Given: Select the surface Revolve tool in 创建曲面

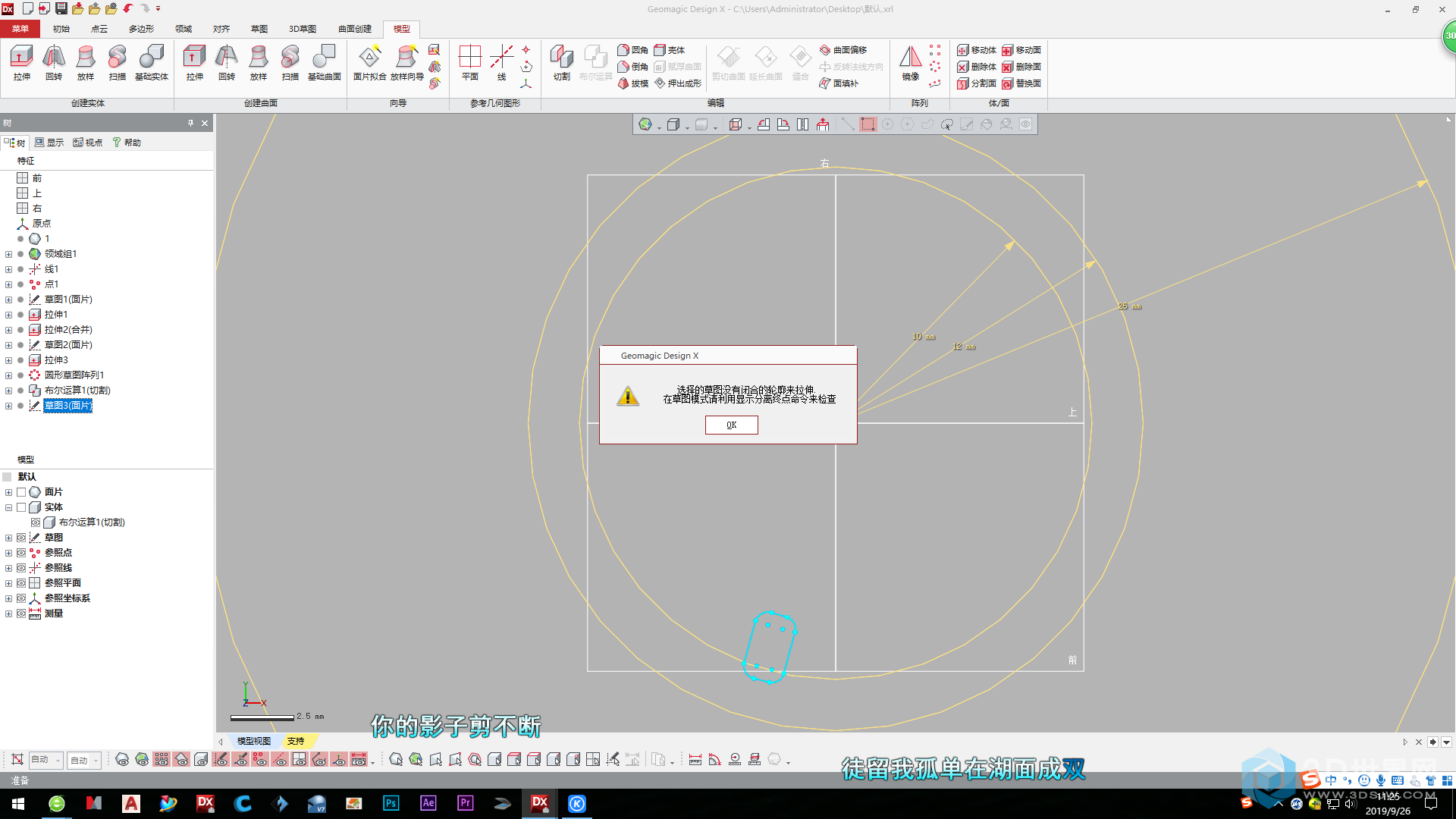Looking at the screenshot, I should tap(227, 62).
